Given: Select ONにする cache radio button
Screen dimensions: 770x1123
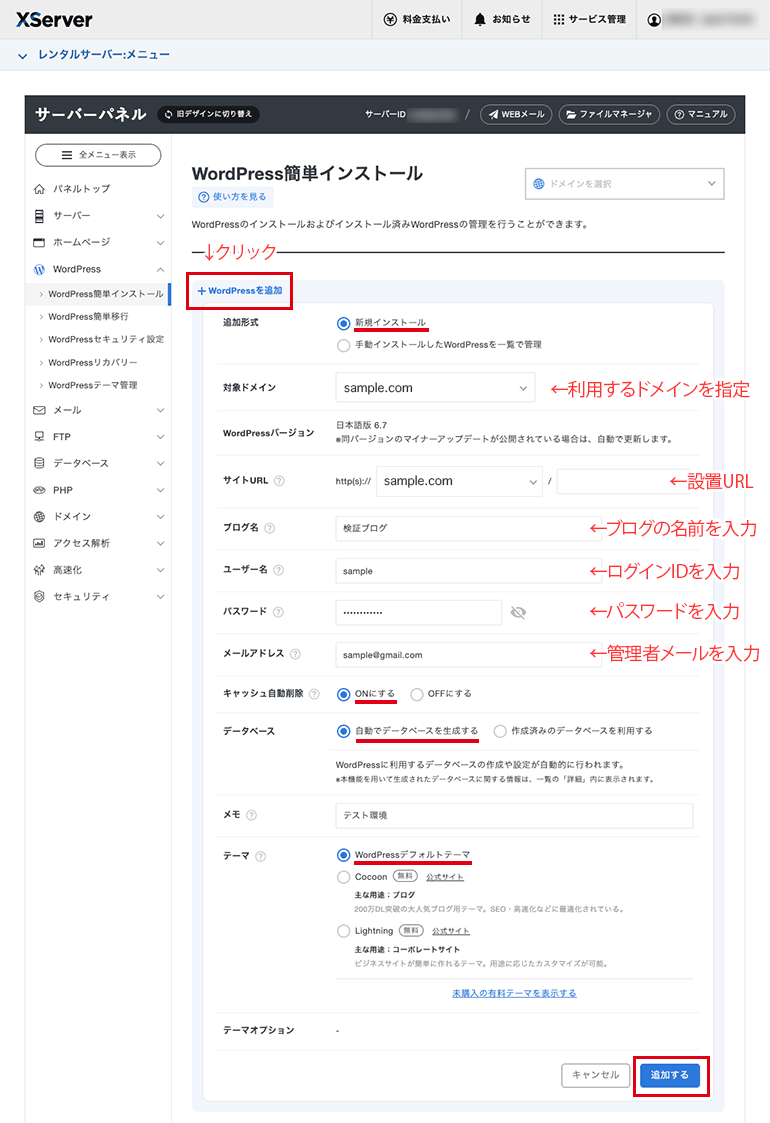Looking at the screenshot, I should point(343,694).
